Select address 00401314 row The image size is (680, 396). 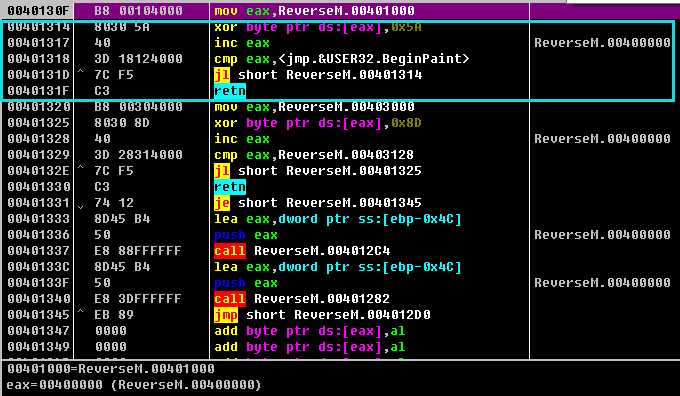(x=38, y=27)
